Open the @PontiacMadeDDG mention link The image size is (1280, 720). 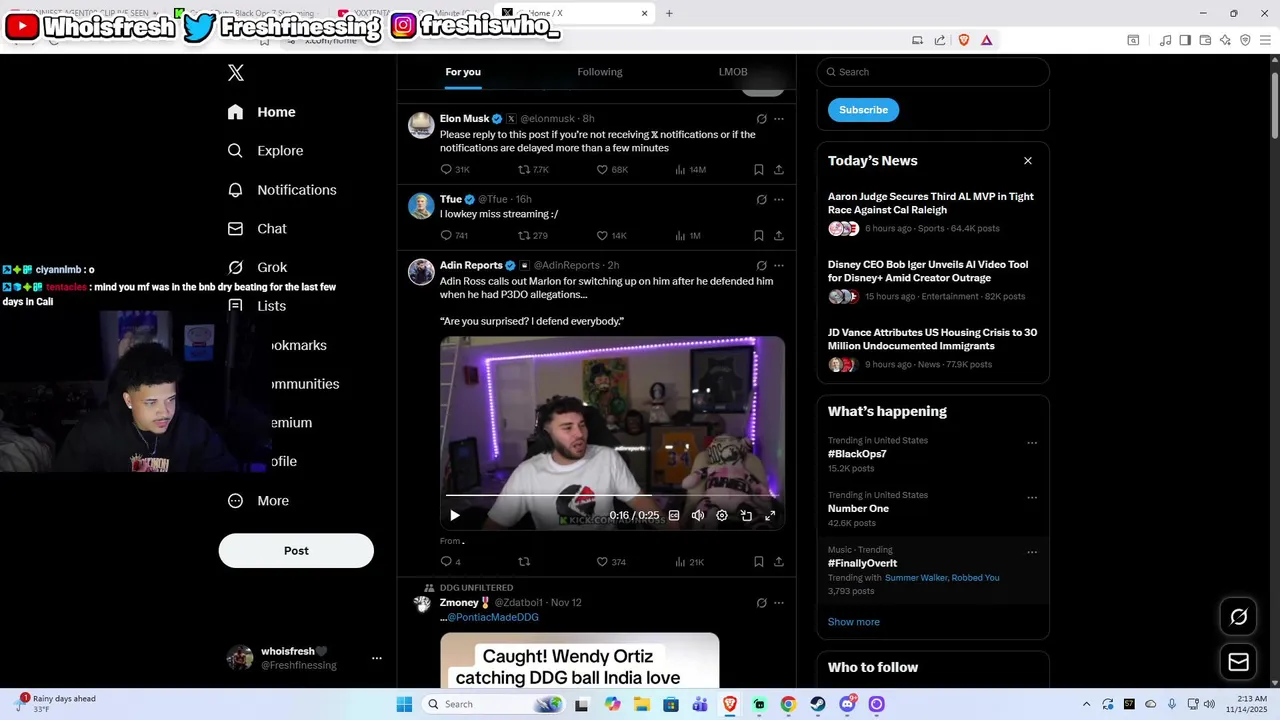(x=492, y=618)
